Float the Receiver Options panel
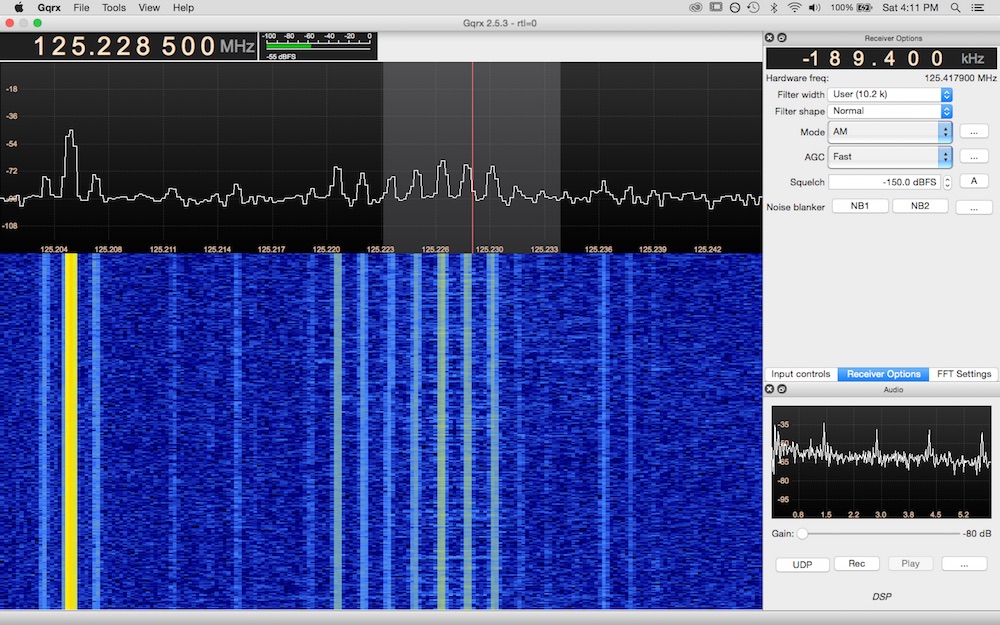 (x=782, y=38)
